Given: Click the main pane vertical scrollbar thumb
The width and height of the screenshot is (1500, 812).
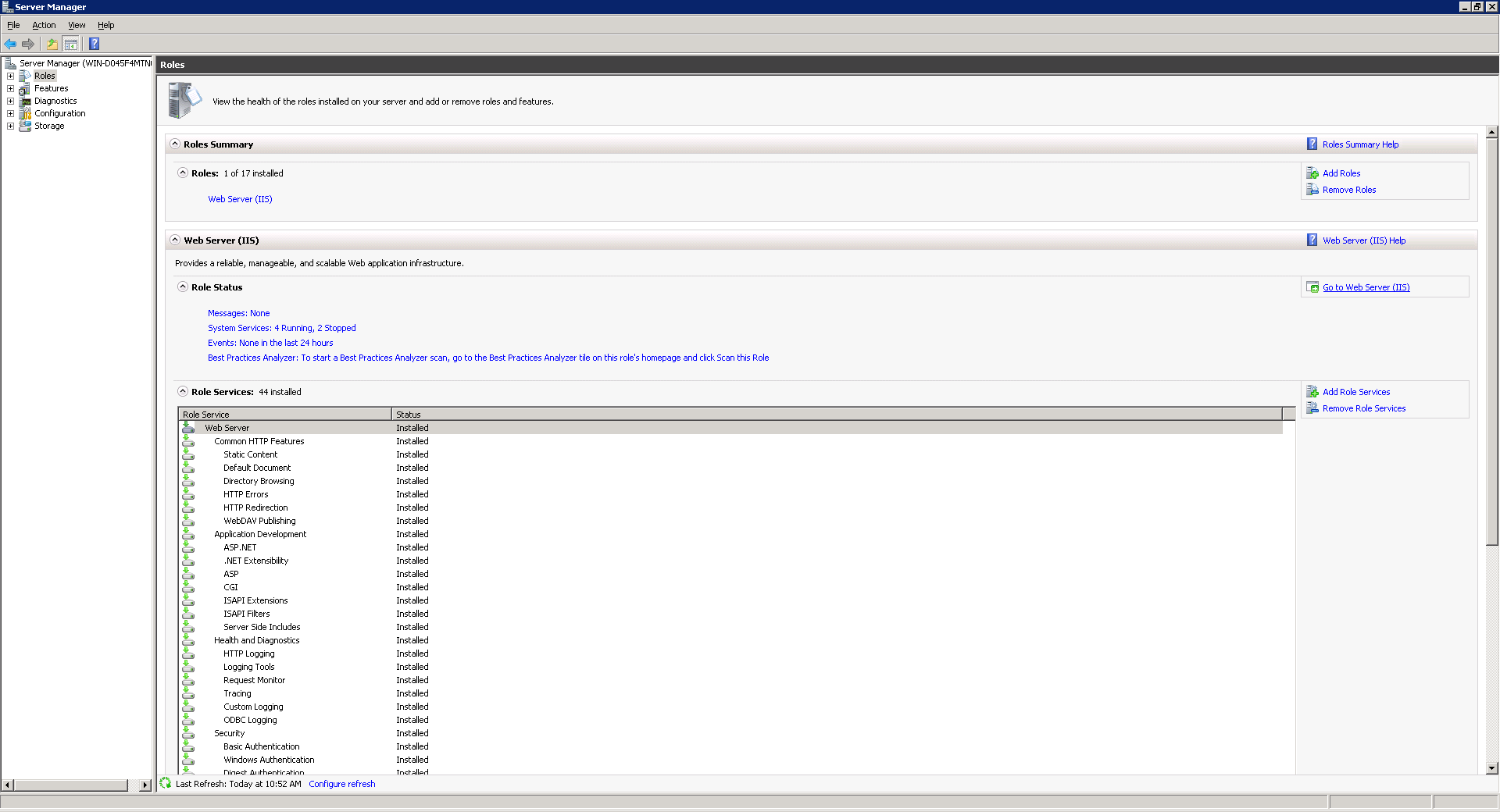Looking at the screenshot, I should click(x=1491, y=341).
